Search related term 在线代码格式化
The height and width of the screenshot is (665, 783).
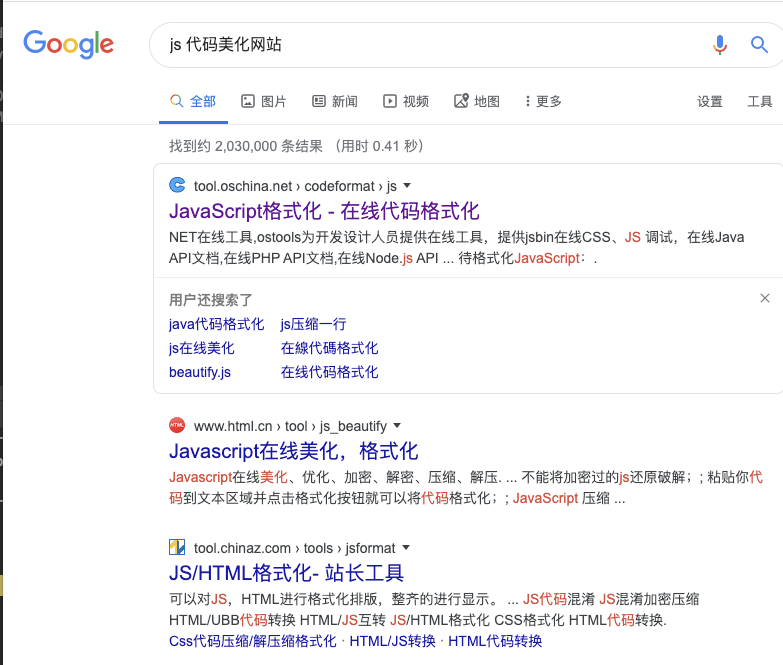click(329, 372)
